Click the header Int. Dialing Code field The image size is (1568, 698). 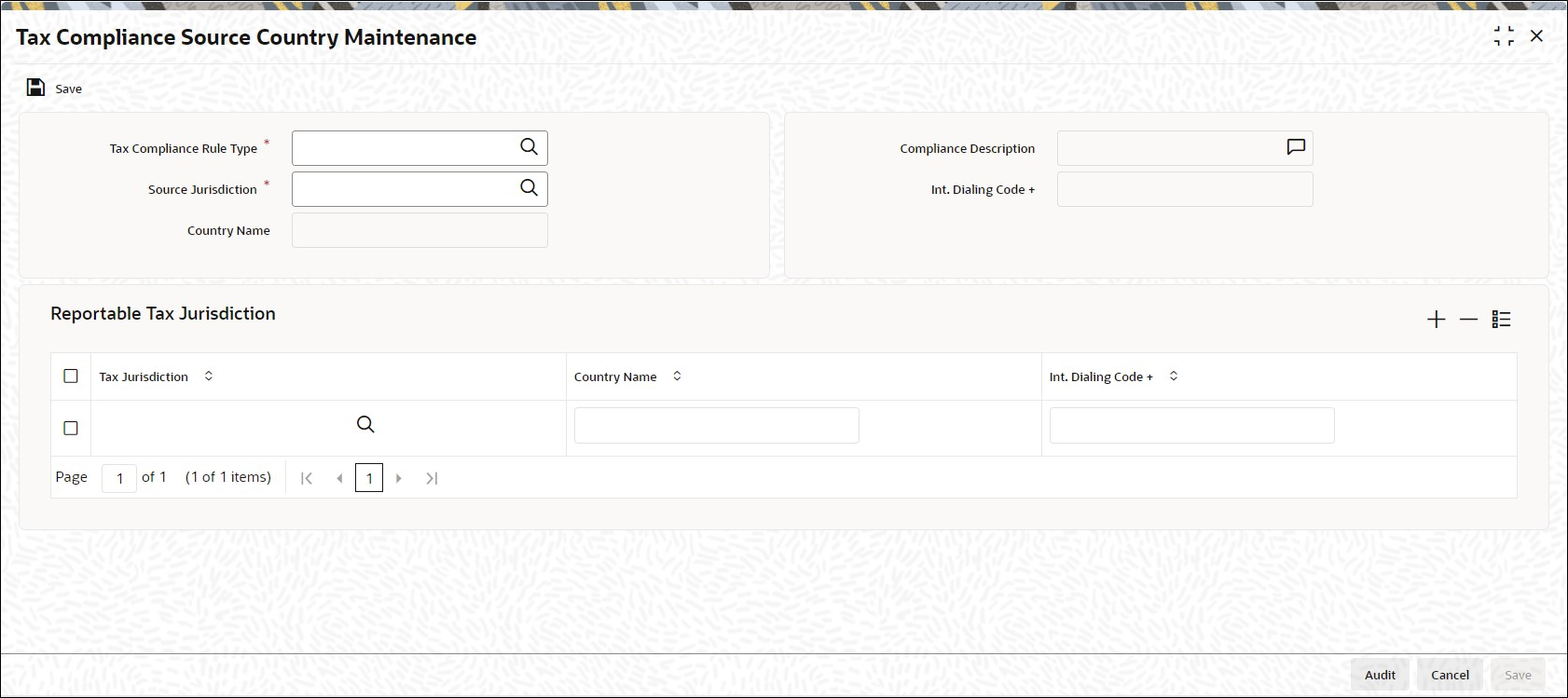[x=1185, y=189]
